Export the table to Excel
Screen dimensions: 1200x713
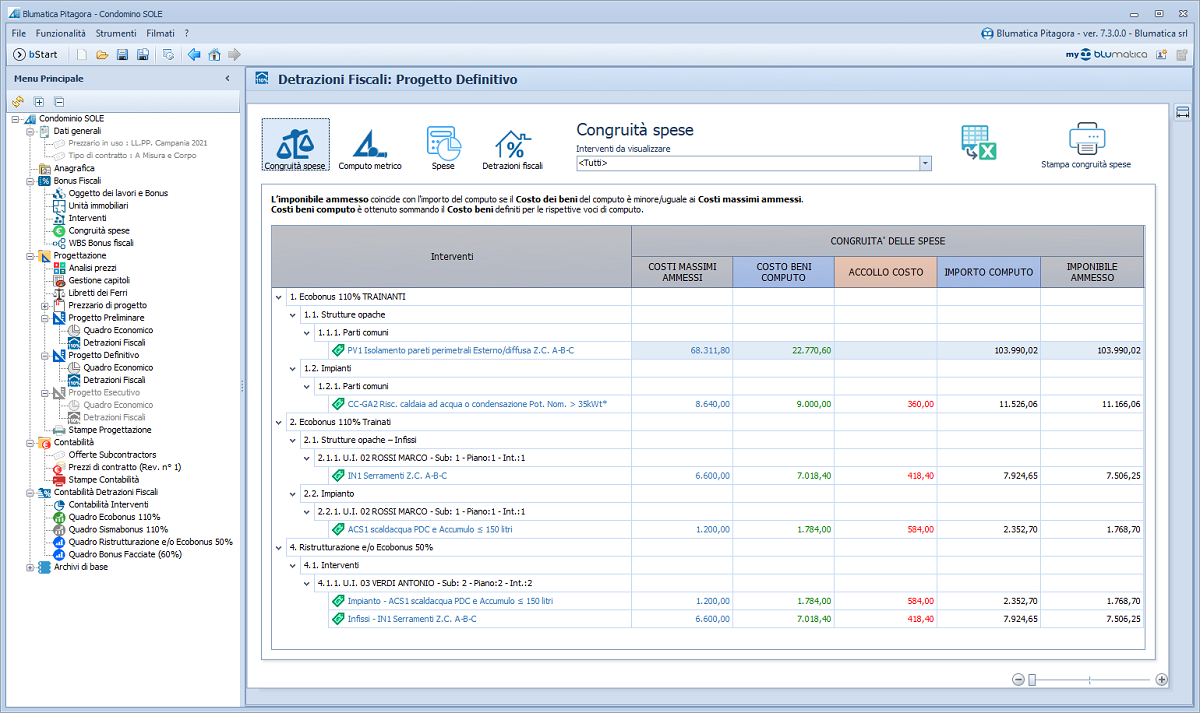977,144
